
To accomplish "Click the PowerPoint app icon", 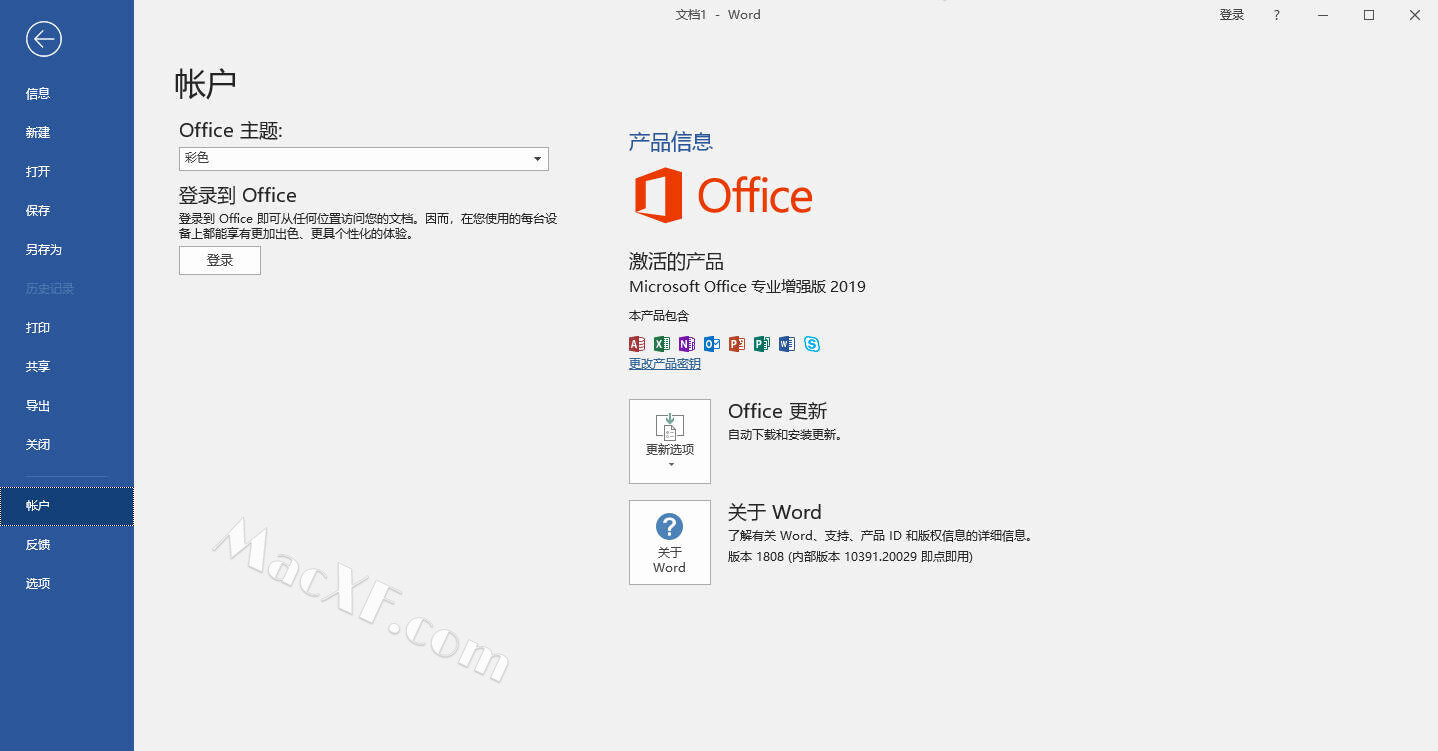I will 737,344.
